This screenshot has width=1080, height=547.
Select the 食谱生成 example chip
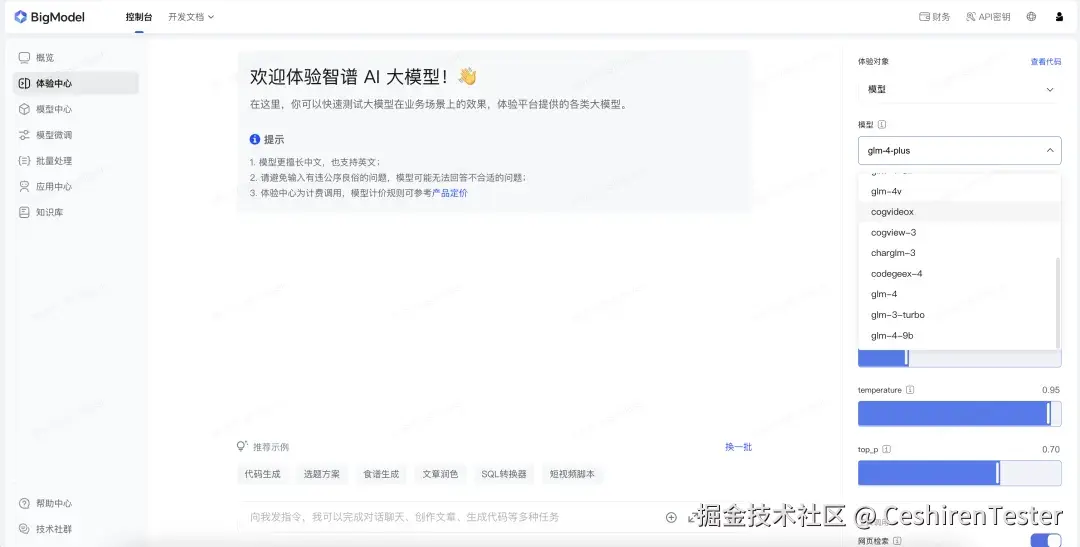381,474
